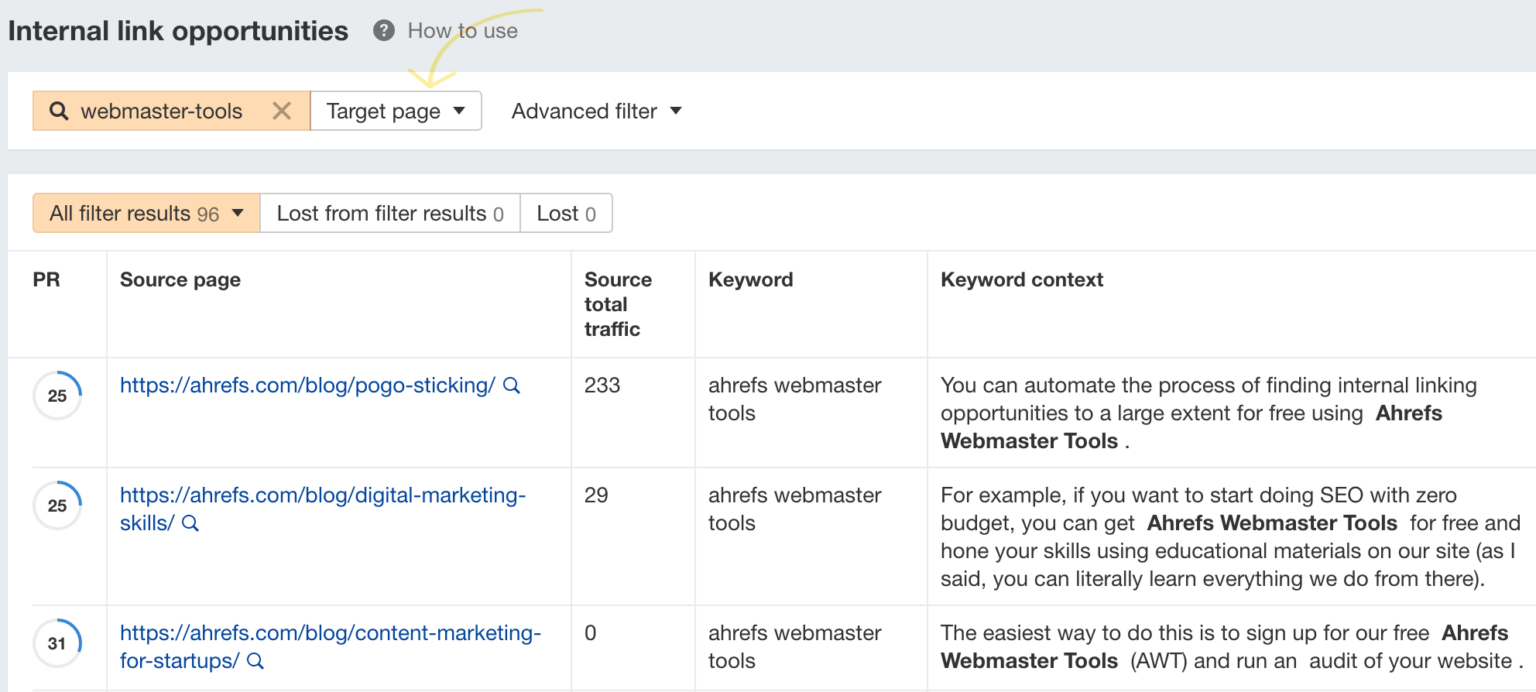Open the Target page dropdown
1536x692 pixels.
[x=396, y=111]
